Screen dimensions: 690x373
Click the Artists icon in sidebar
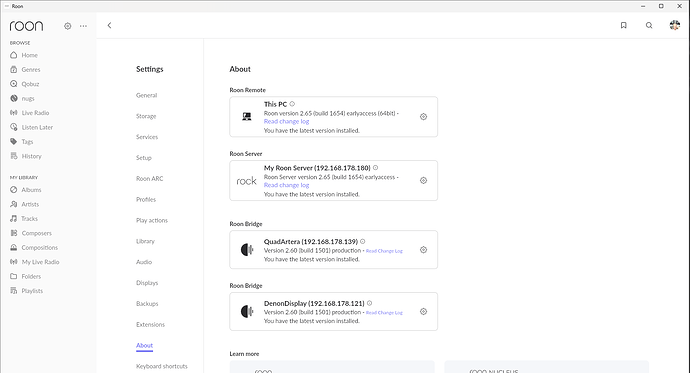(14, 204)
